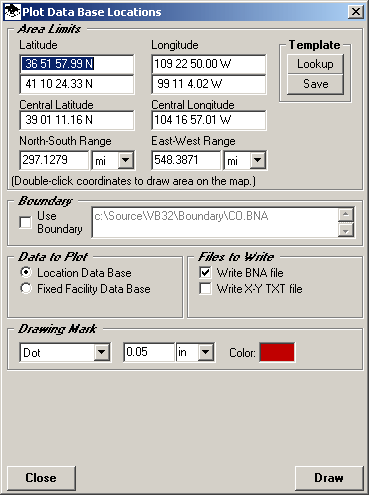This screenshot has width=369, height=495.
Task: Open the mark size units dropdown showing in
Action: point(206,352)
